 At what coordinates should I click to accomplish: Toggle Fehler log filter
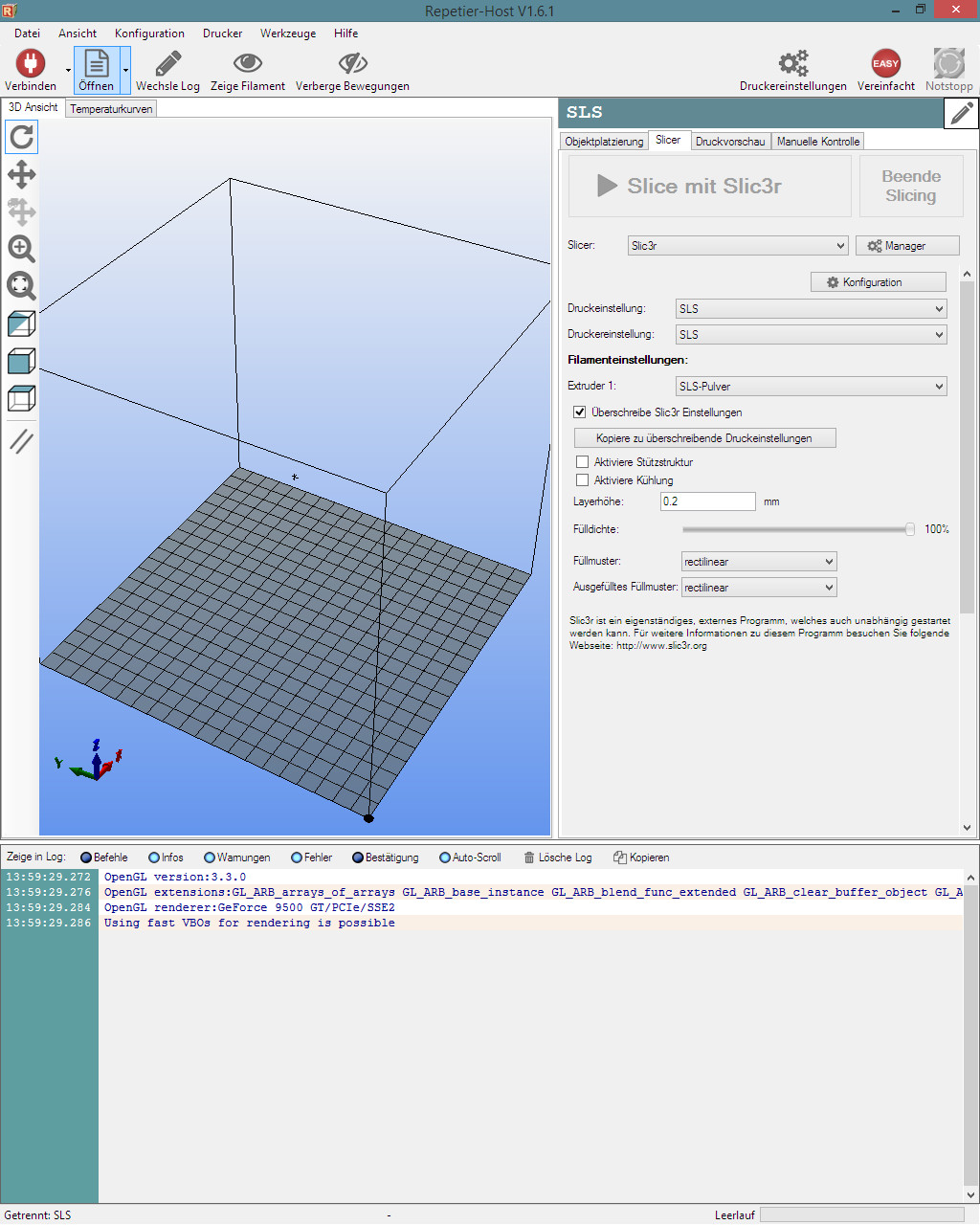pos(312,857)
